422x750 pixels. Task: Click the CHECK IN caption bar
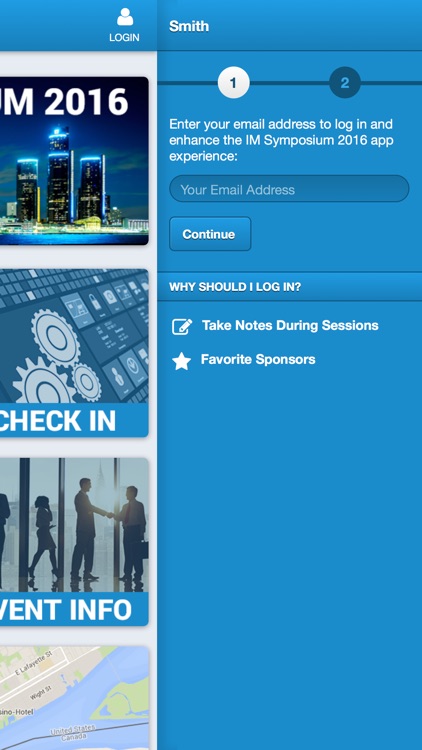(x=74, y=420)
